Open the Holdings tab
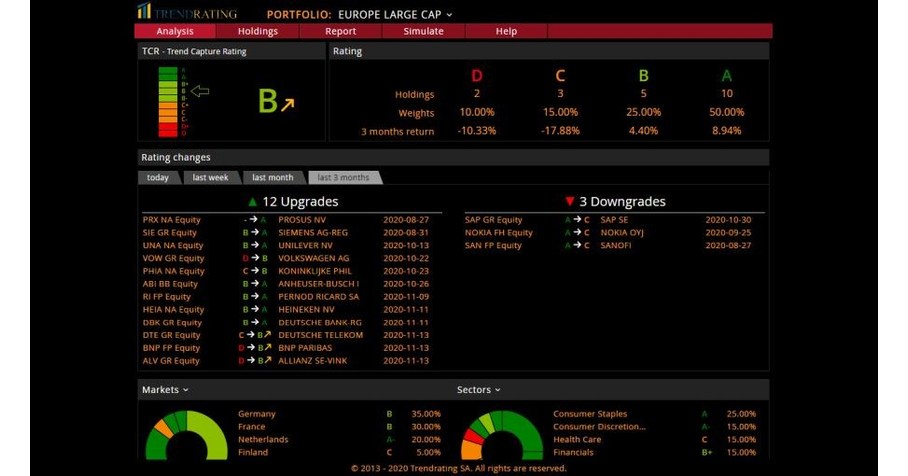The width and height of the screenshot is (908, 476). click(x=258, y=31)
